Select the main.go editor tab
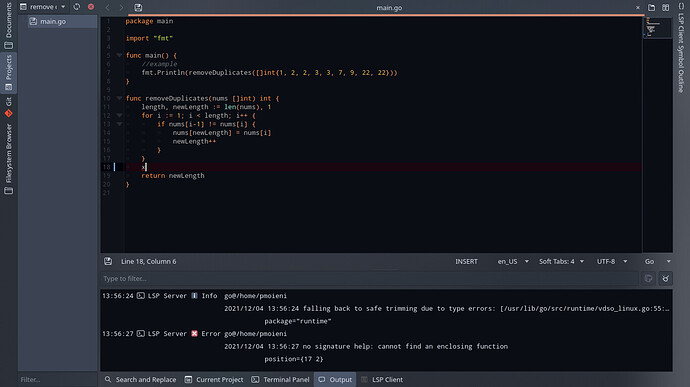 389,7
